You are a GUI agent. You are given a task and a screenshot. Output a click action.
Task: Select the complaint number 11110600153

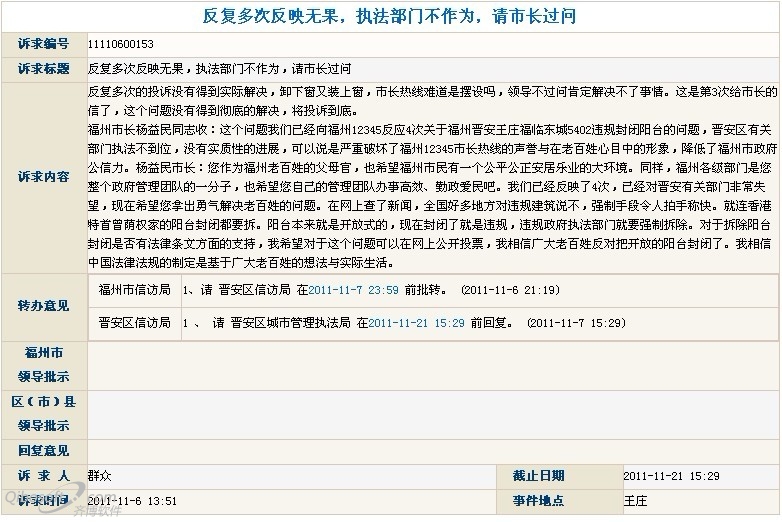(120, 44)
